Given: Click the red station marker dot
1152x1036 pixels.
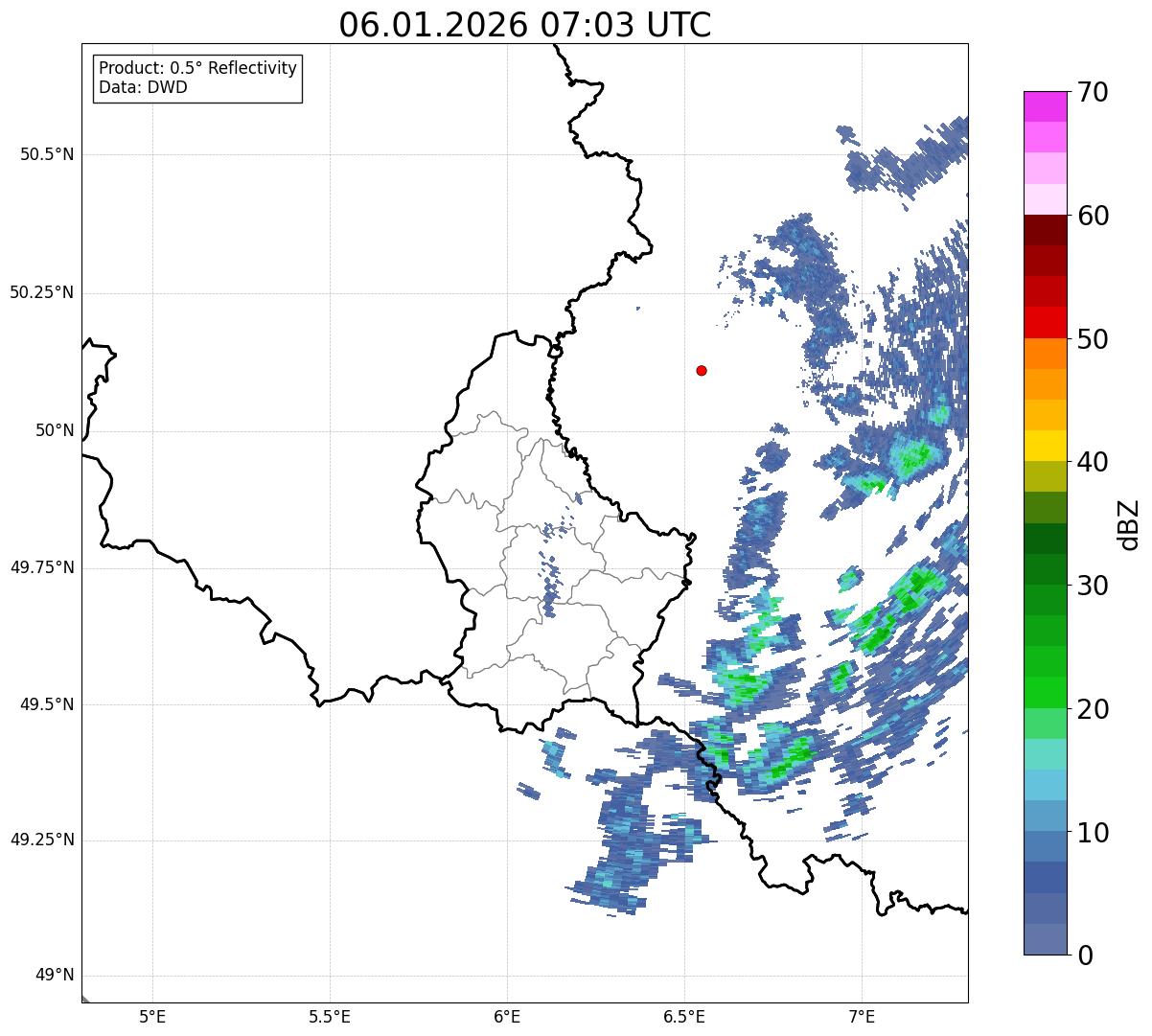Looking at the screenshot, I should 702,370.
